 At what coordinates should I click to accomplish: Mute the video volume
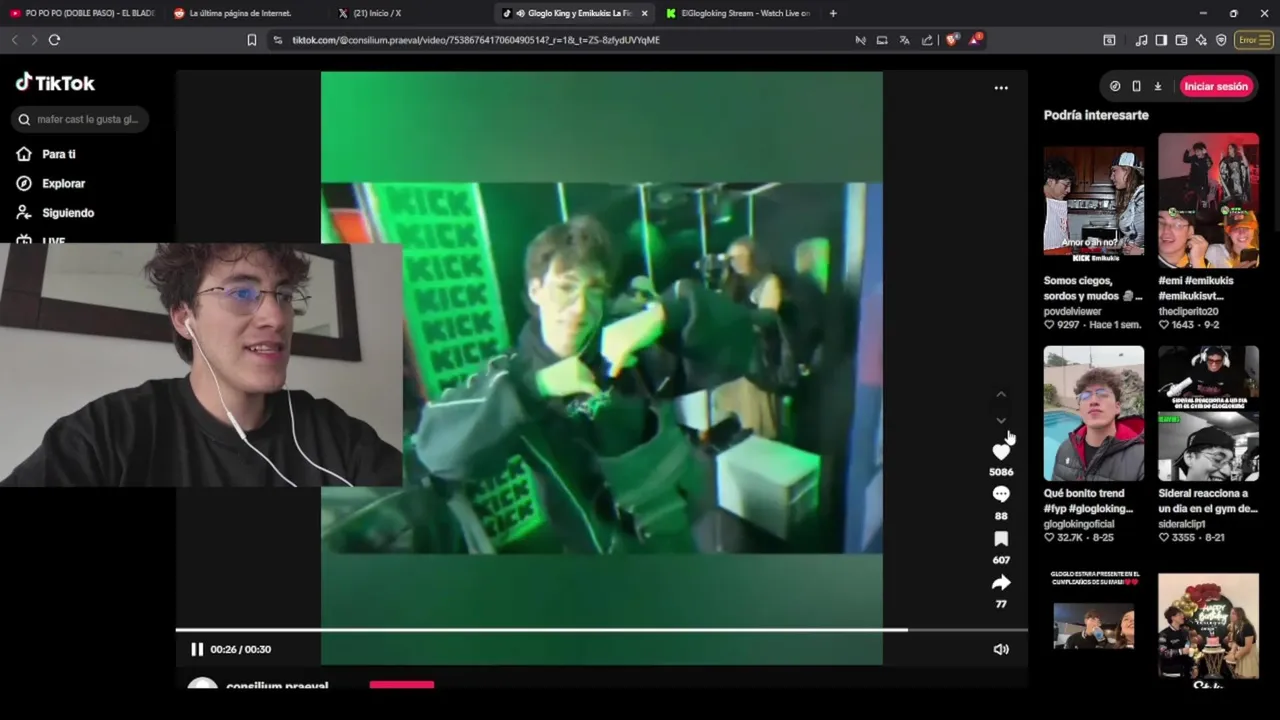(1001, 649)
